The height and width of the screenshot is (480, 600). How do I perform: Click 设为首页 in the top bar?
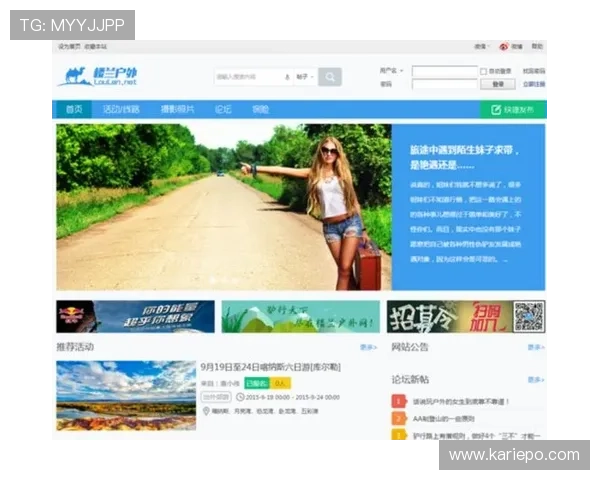pyautogui.click(x=69, y=47)
